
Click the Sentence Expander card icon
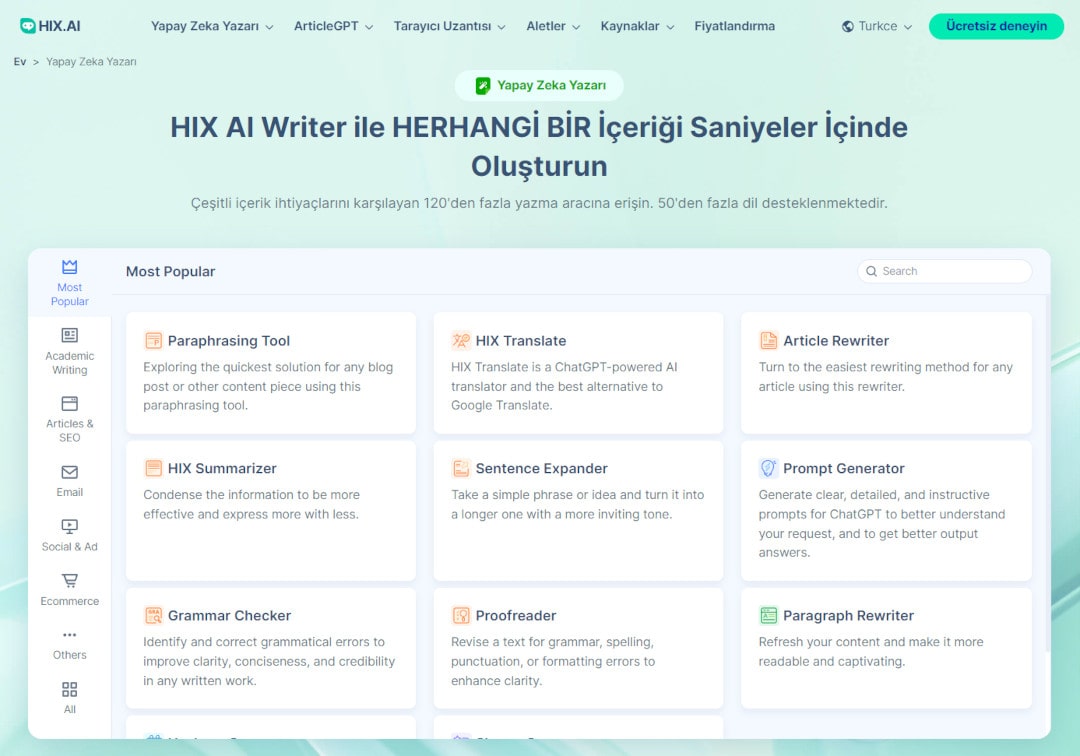click(x=461, y=468)
